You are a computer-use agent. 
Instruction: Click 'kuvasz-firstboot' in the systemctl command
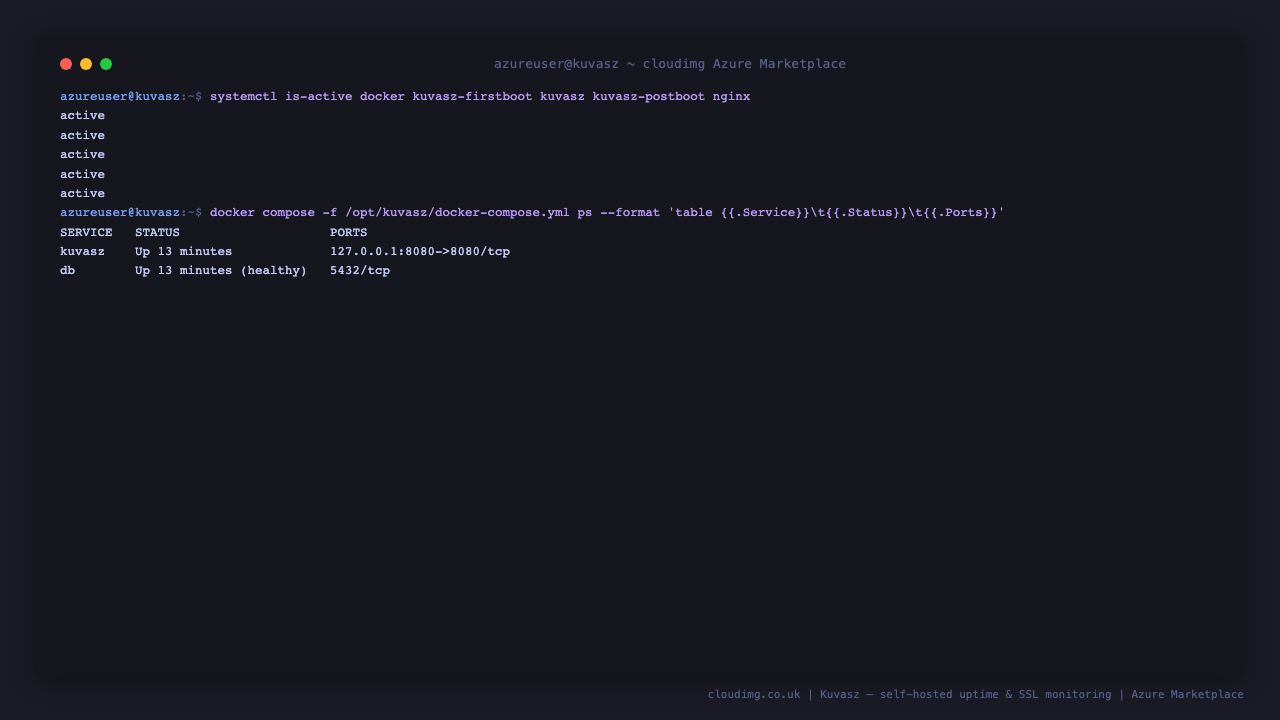472,97
